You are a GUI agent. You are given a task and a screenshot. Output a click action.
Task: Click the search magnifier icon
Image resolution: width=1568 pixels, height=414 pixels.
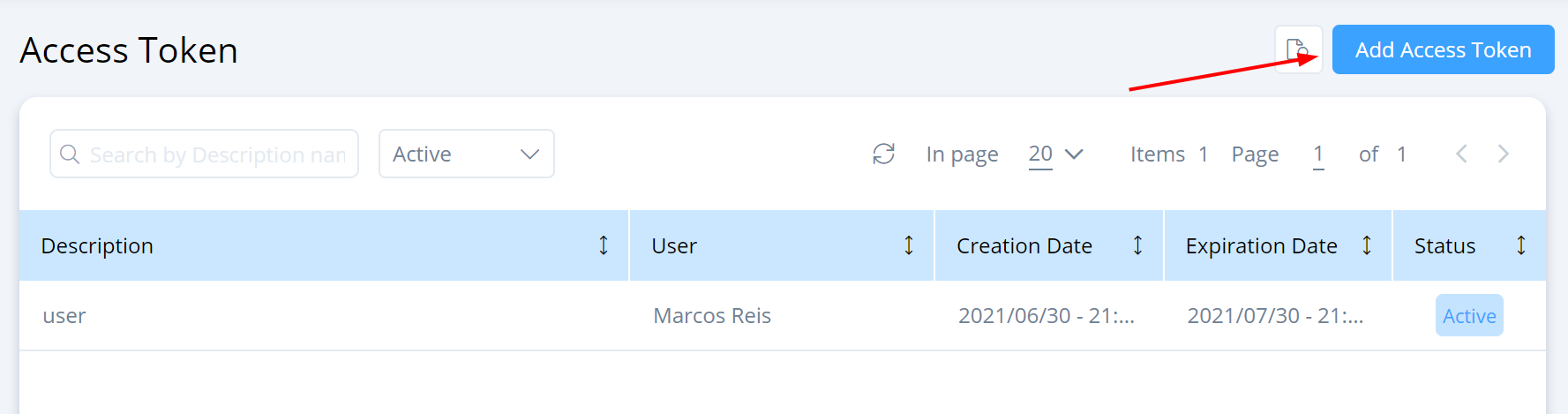(70, 154)
